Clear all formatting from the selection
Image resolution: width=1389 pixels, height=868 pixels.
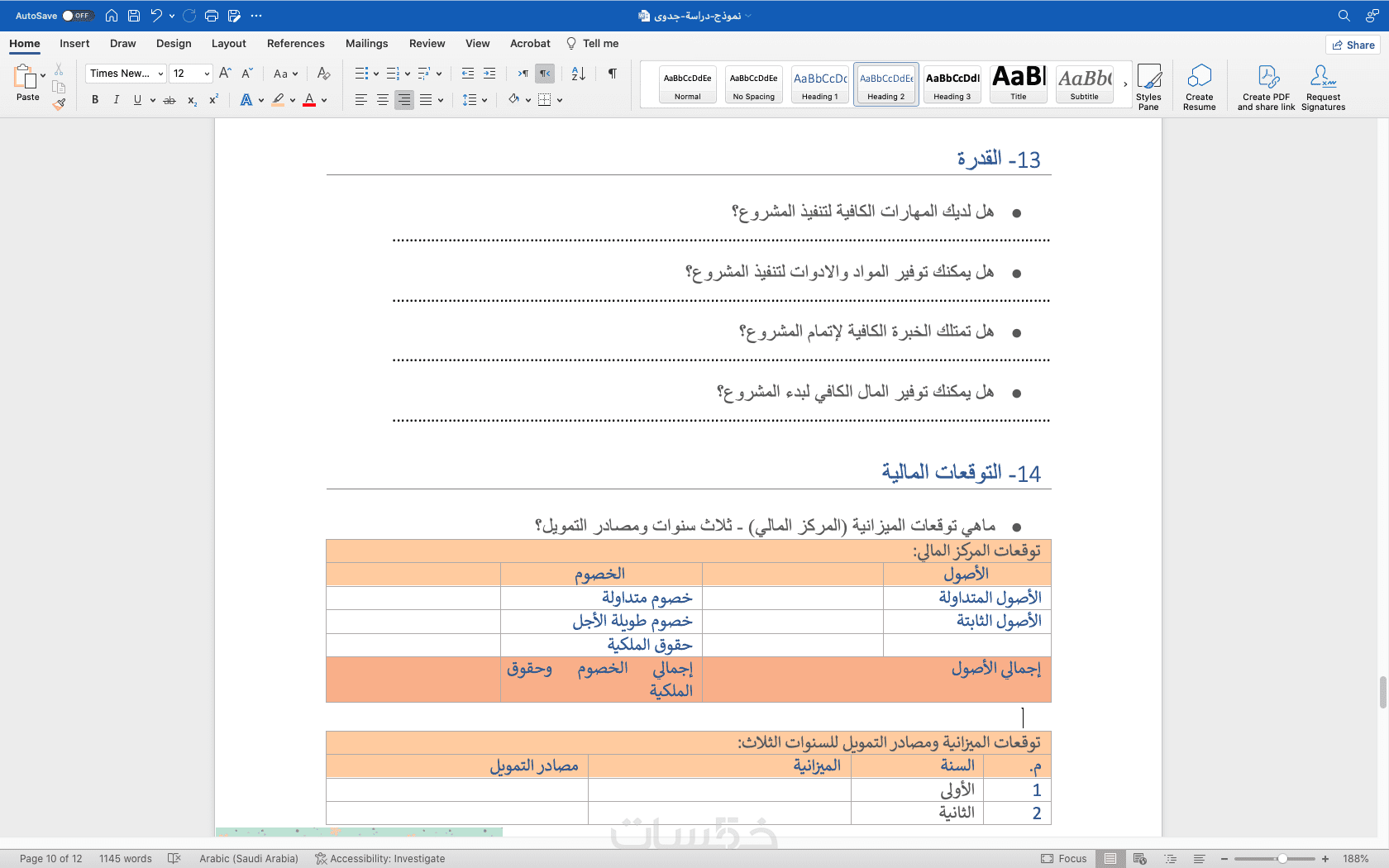(x=323, y=74)
